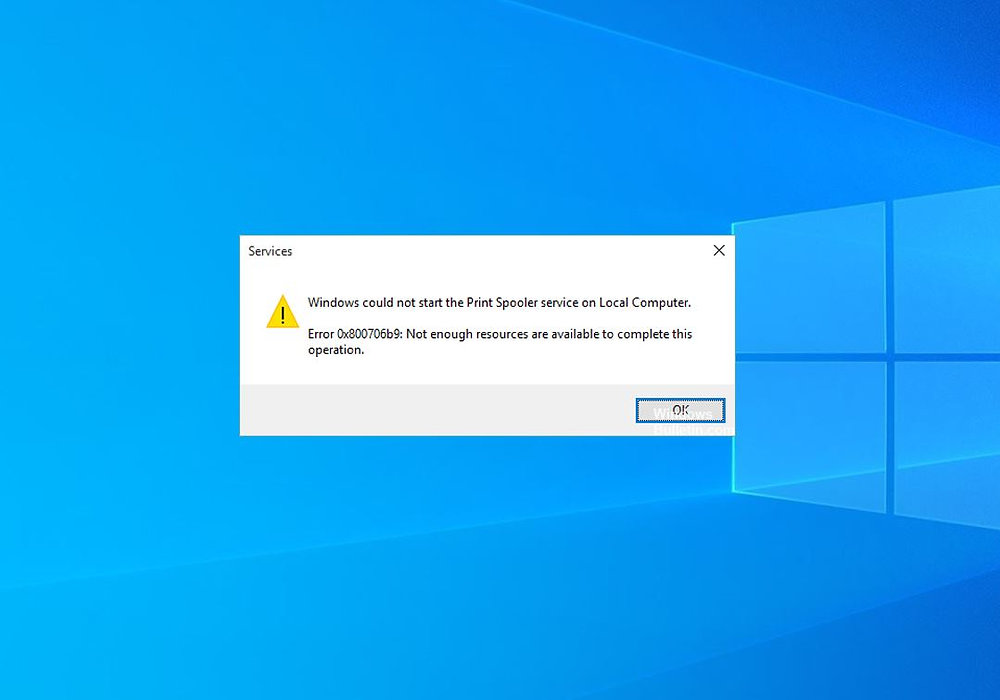This screenshot has height=700, width=1000.
Task: Click the OK button in the dialog
Action: click(x=680, y=410)
